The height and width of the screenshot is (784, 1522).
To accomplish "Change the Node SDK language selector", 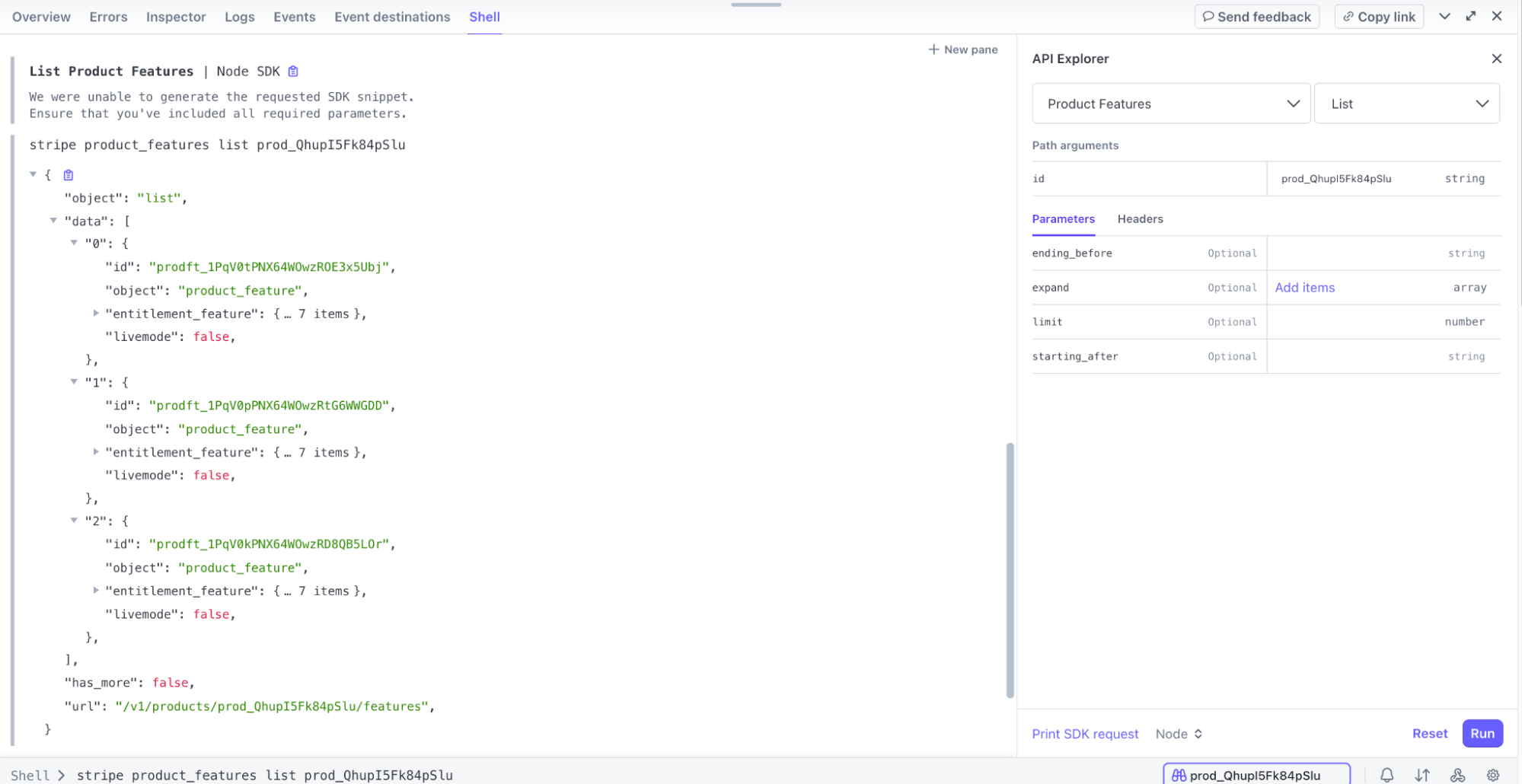I will (1179, 734).
